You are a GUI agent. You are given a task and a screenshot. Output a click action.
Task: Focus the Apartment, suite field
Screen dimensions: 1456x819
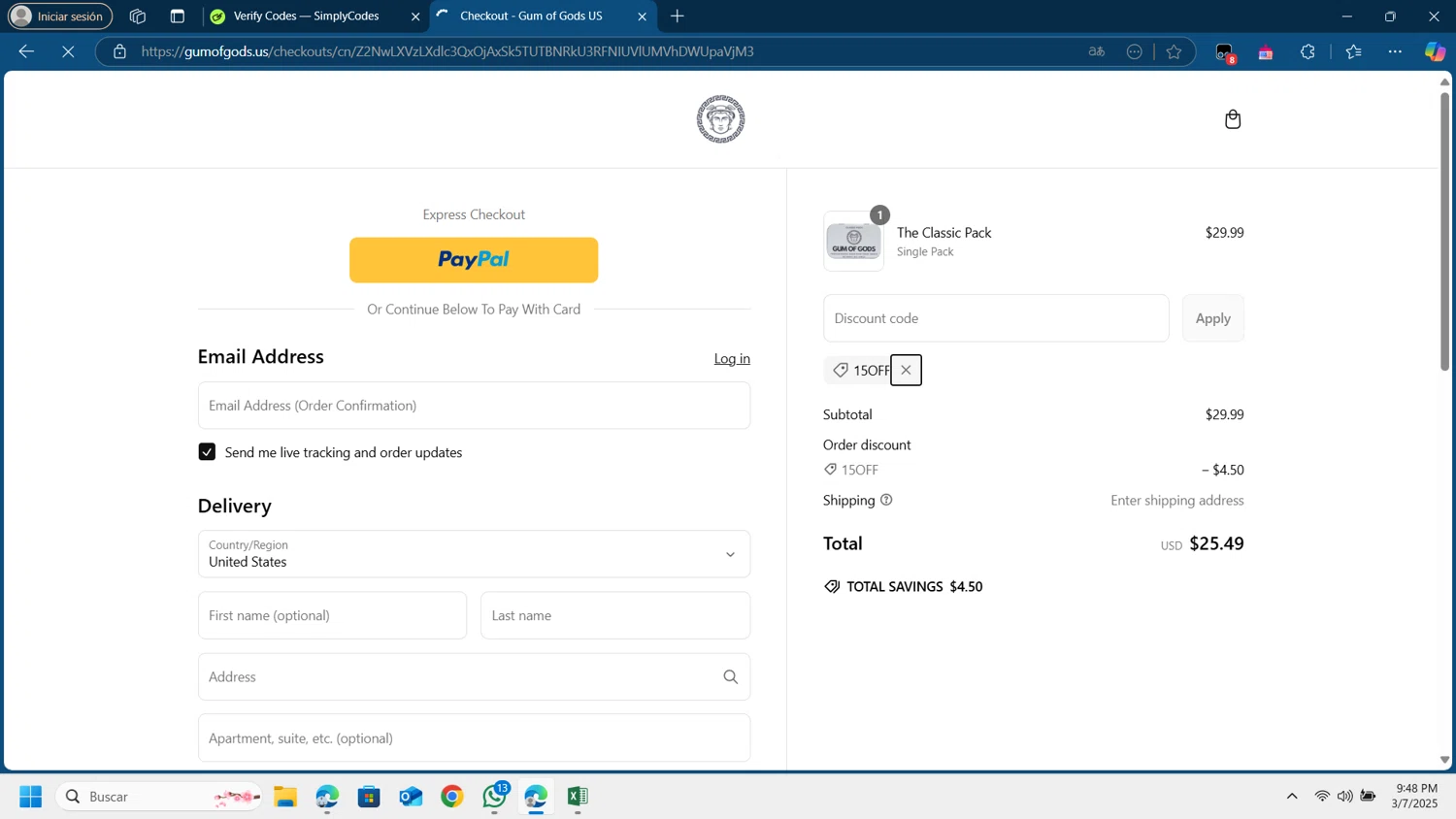click(474, 738)
